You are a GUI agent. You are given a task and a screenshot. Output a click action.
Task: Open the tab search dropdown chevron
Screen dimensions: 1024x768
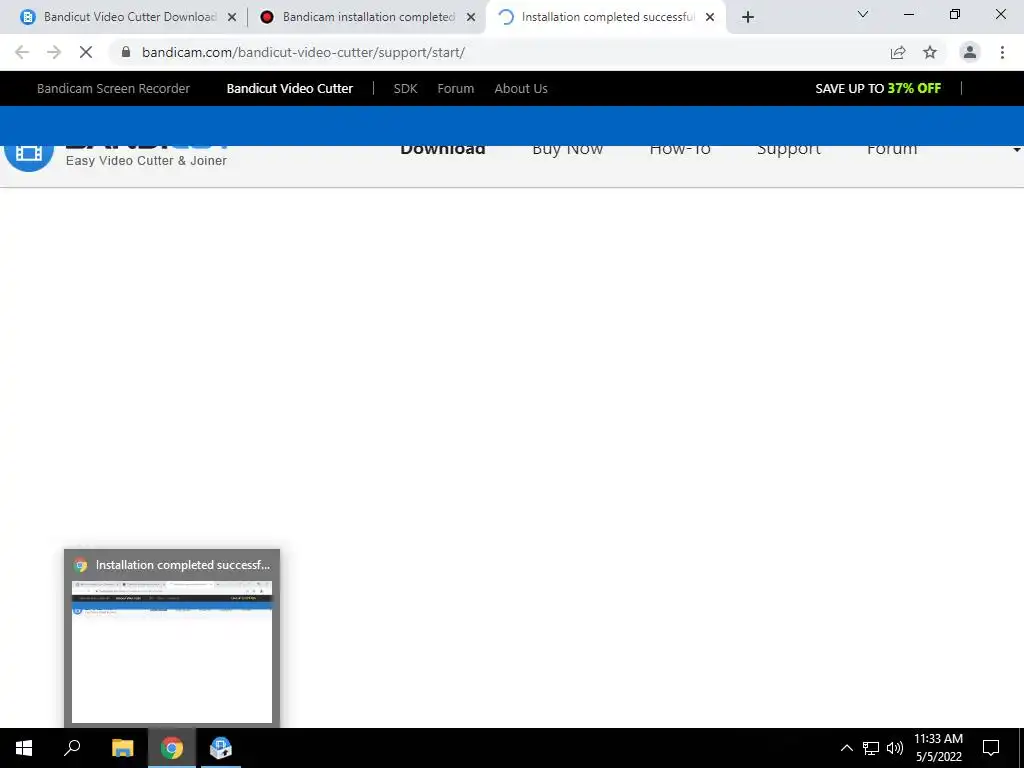click(863, 14)
